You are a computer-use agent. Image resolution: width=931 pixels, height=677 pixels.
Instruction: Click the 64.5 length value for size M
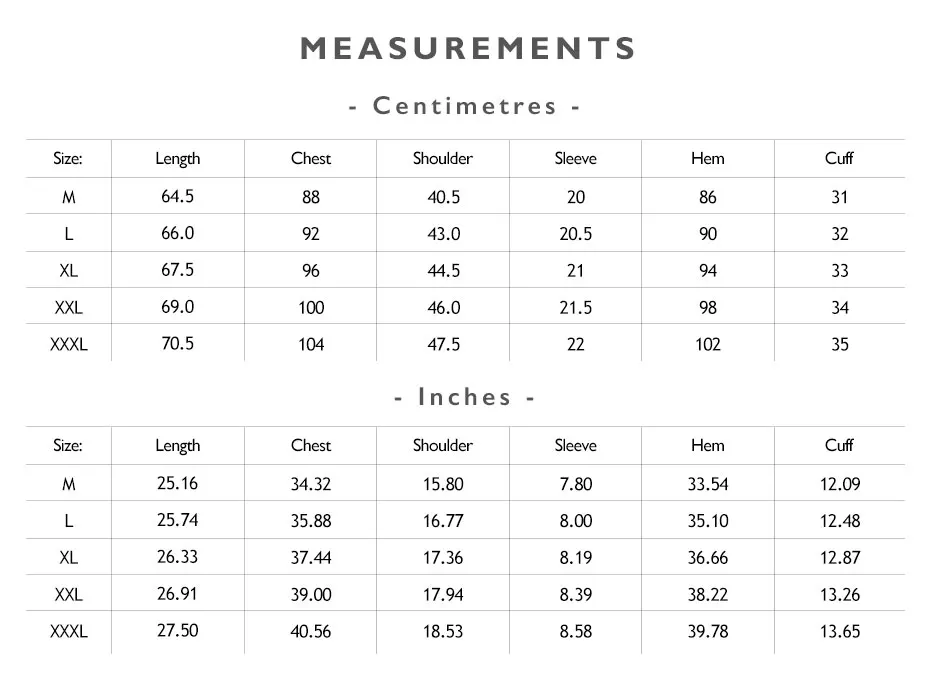pyautogui.click(x=178, y=197)
